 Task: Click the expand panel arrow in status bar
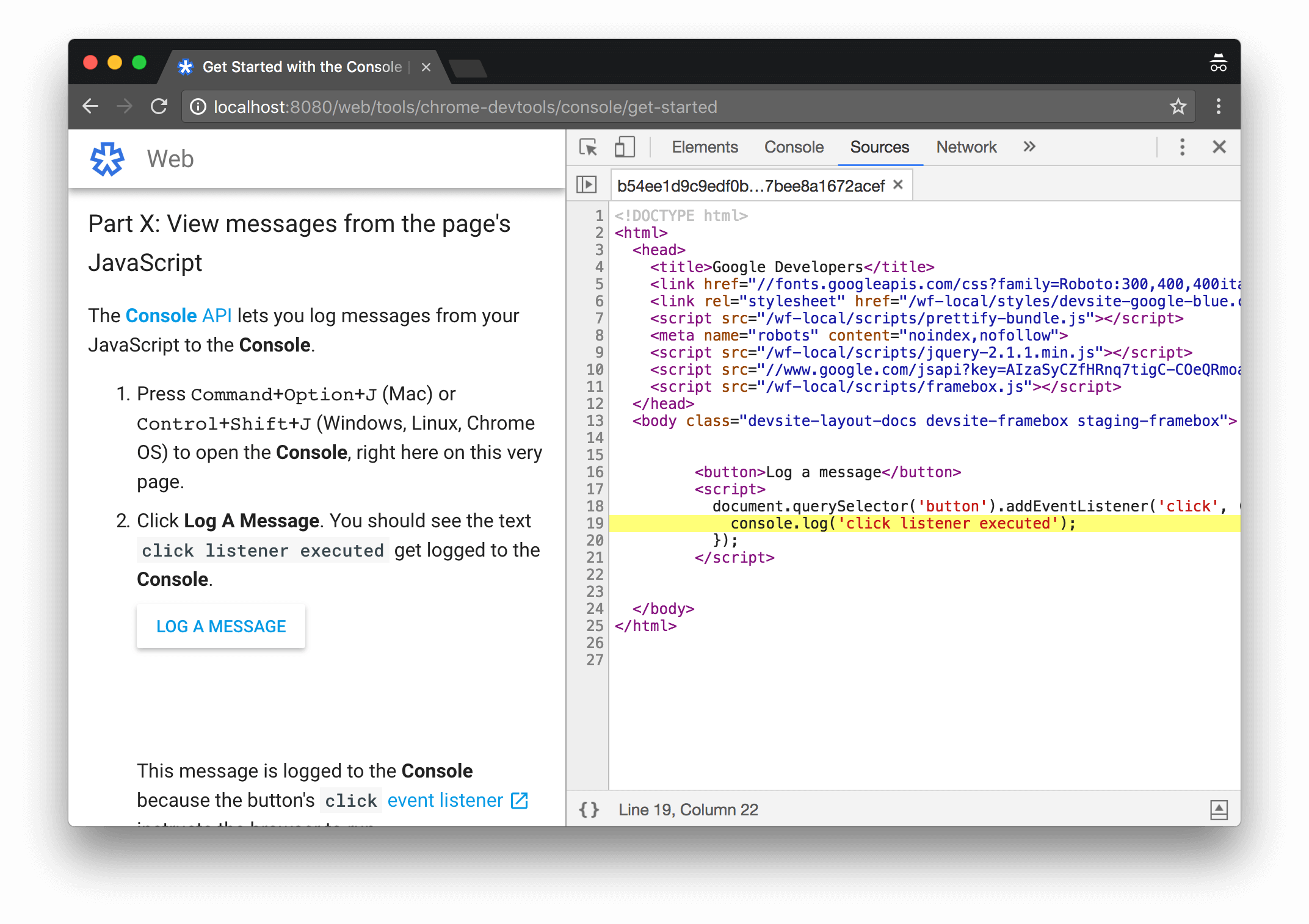click(1219, 809)
